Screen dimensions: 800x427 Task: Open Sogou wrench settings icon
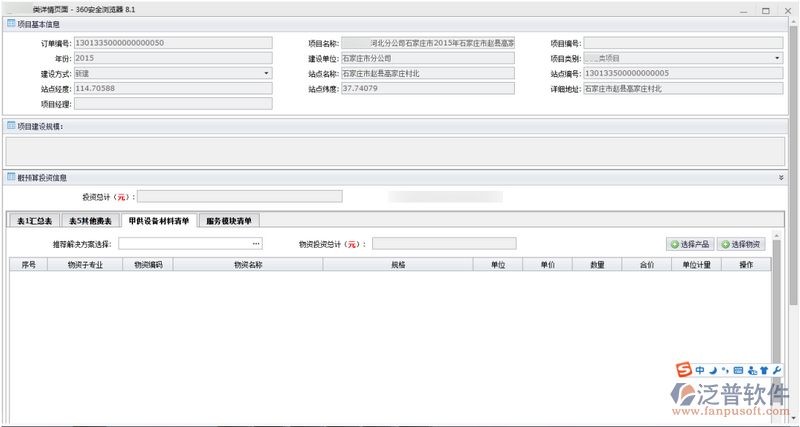[x=777, y=370]
